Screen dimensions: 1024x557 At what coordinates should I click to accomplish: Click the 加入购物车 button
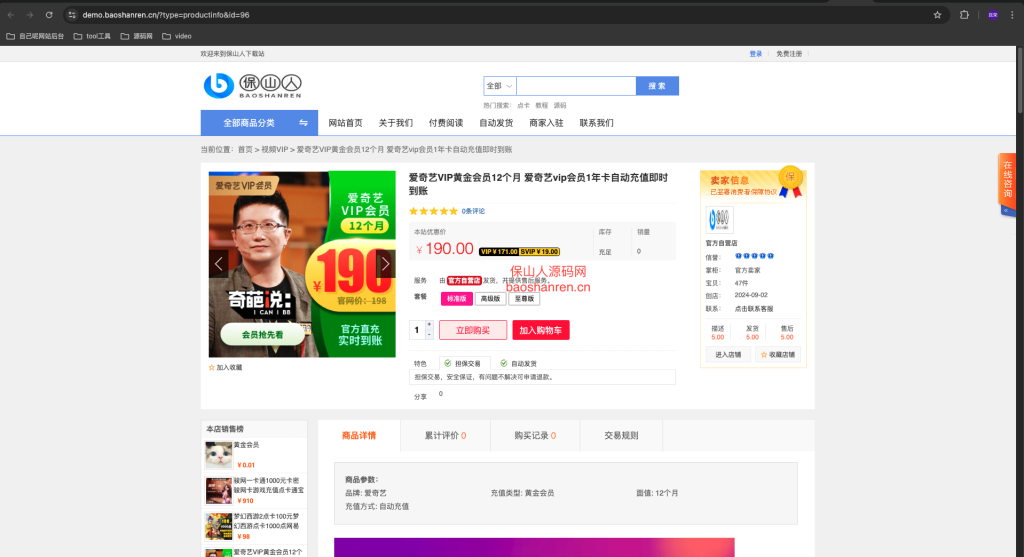pos(541,330)
